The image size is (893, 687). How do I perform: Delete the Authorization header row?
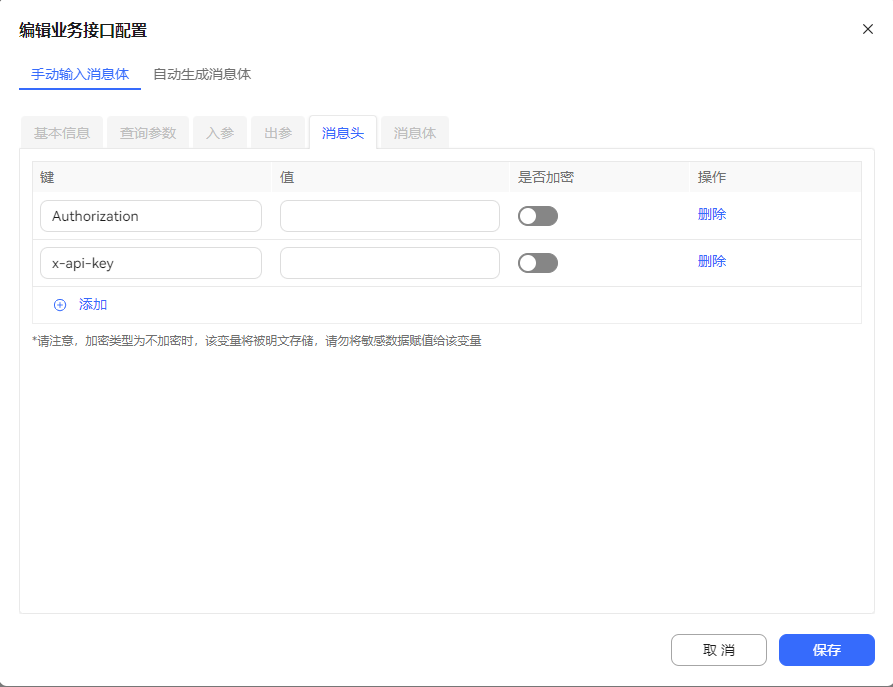coord(712,214)
